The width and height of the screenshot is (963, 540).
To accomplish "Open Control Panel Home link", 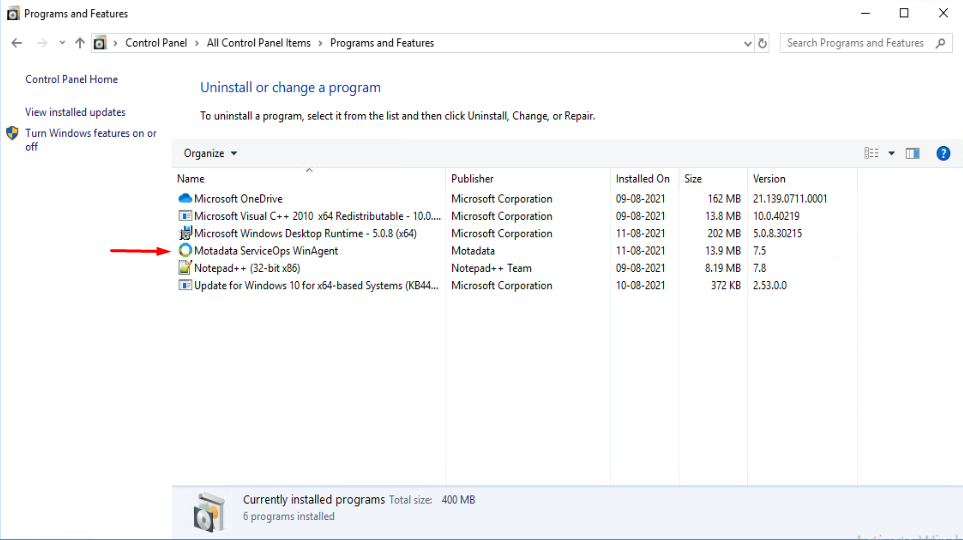I will (x=71, y=79).
